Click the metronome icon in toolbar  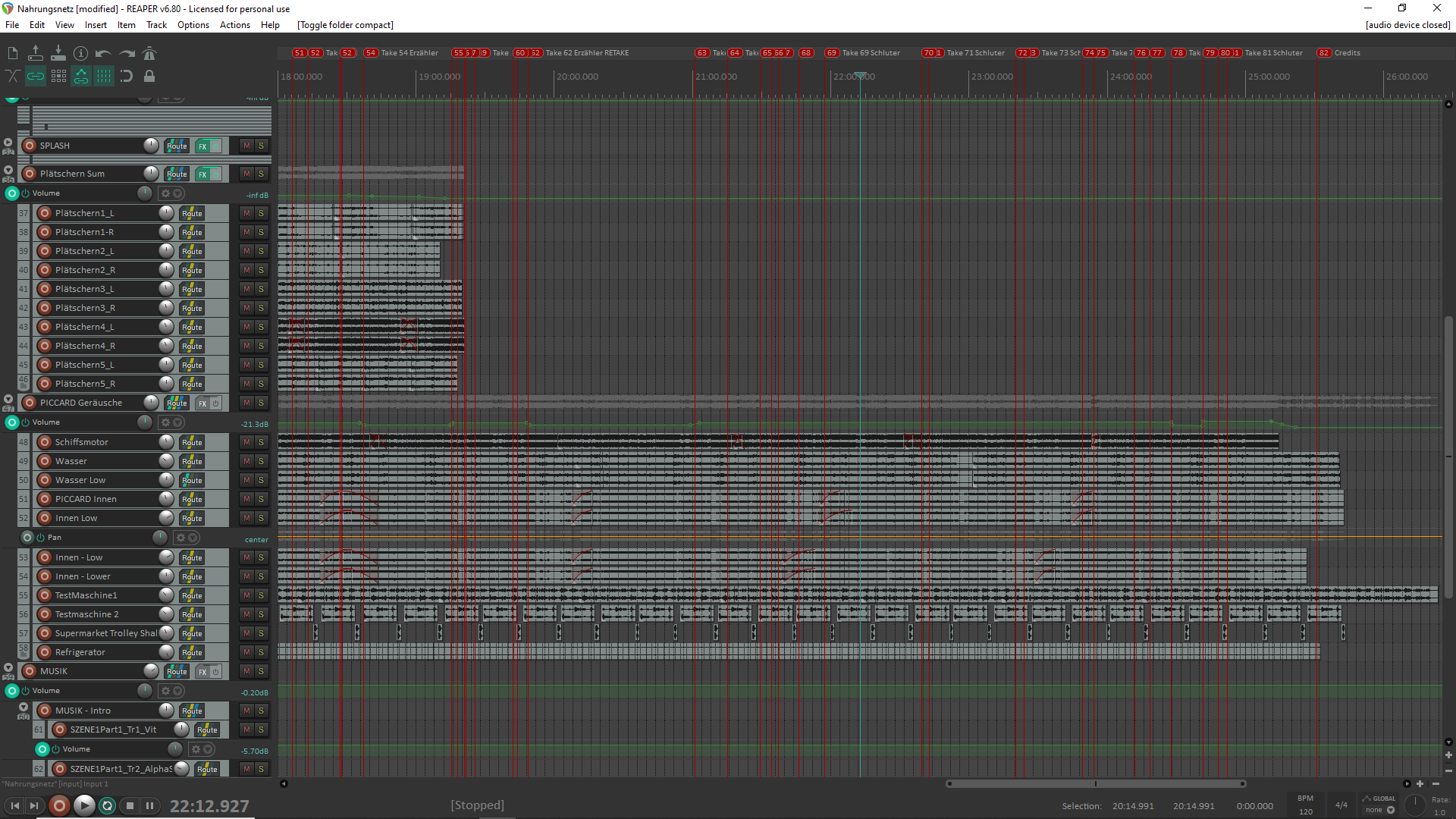point(149,53)
